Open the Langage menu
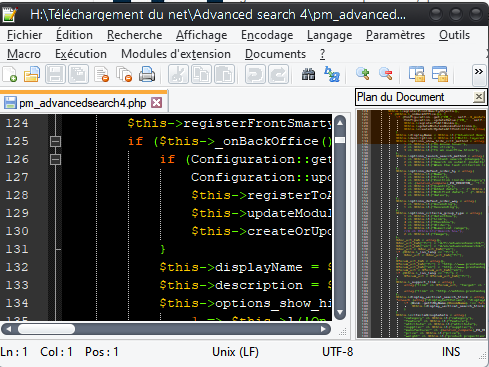The width and height of the screenshot is (489, 367). [329, 35]
